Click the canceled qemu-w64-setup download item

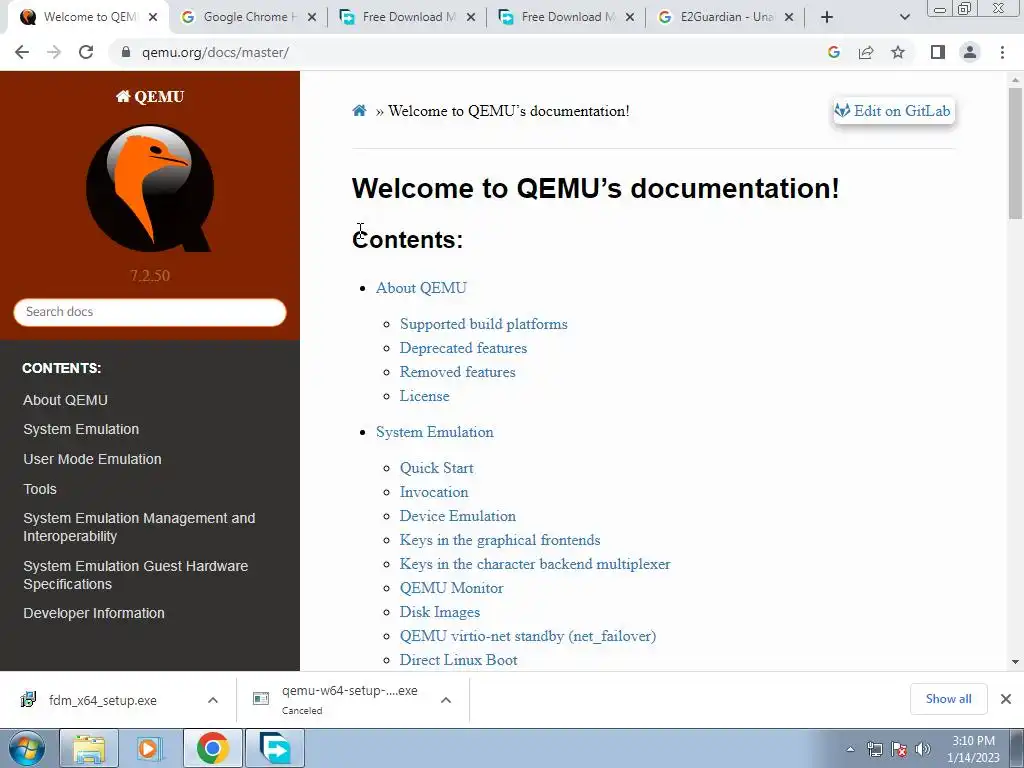click(340, 700)
